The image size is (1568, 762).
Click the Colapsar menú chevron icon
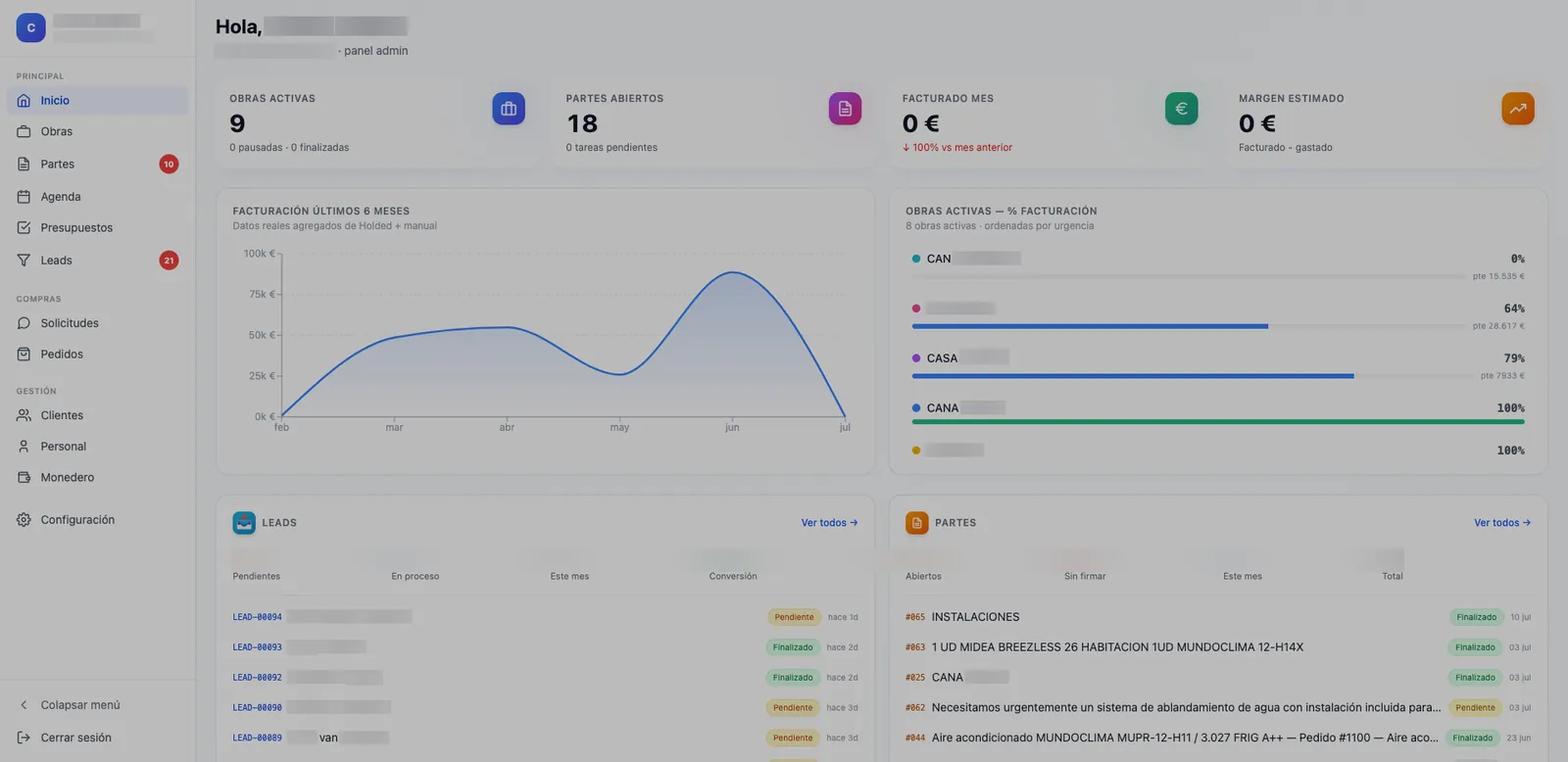click(x=24, y=705)
